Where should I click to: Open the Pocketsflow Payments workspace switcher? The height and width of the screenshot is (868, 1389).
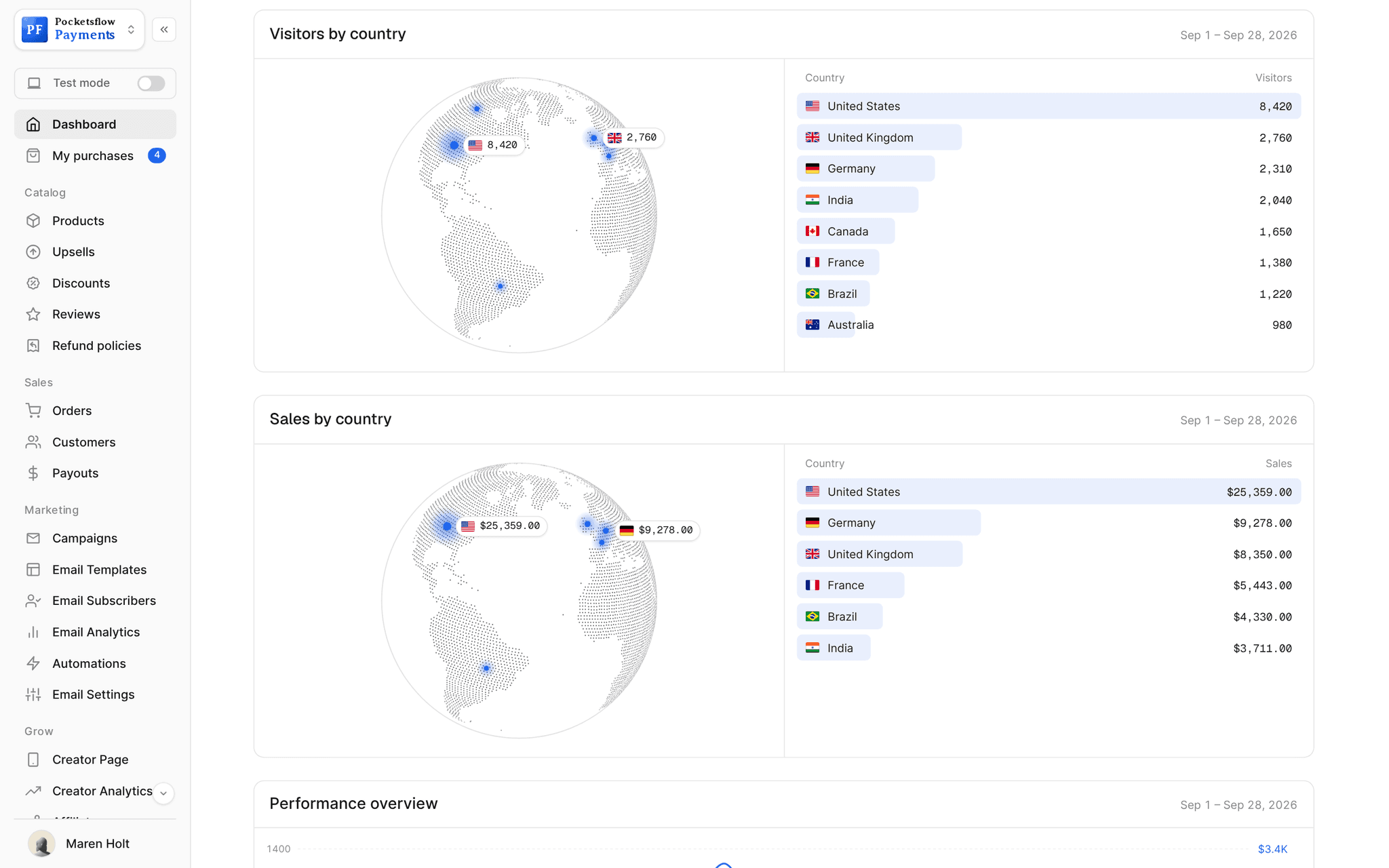pyautogui.click(x=79, y=30)
